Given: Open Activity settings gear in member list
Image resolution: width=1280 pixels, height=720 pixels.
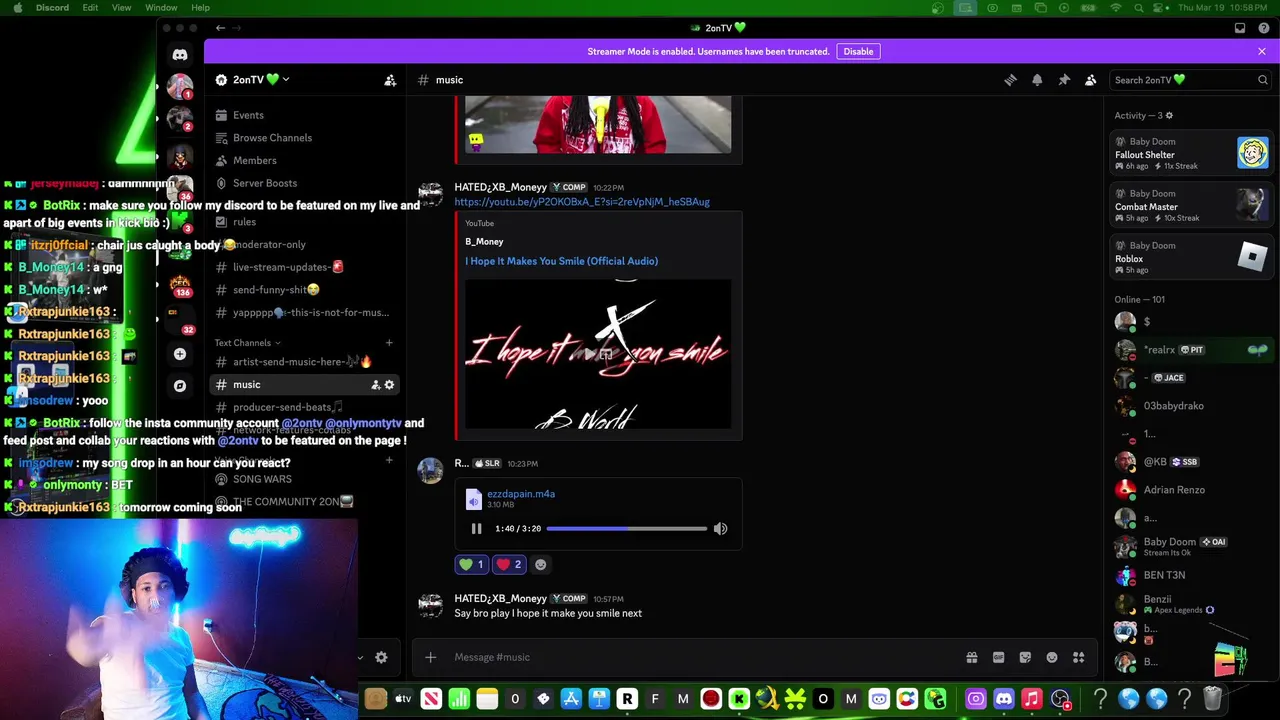Looking at the screenshot, I should 1169,116.
